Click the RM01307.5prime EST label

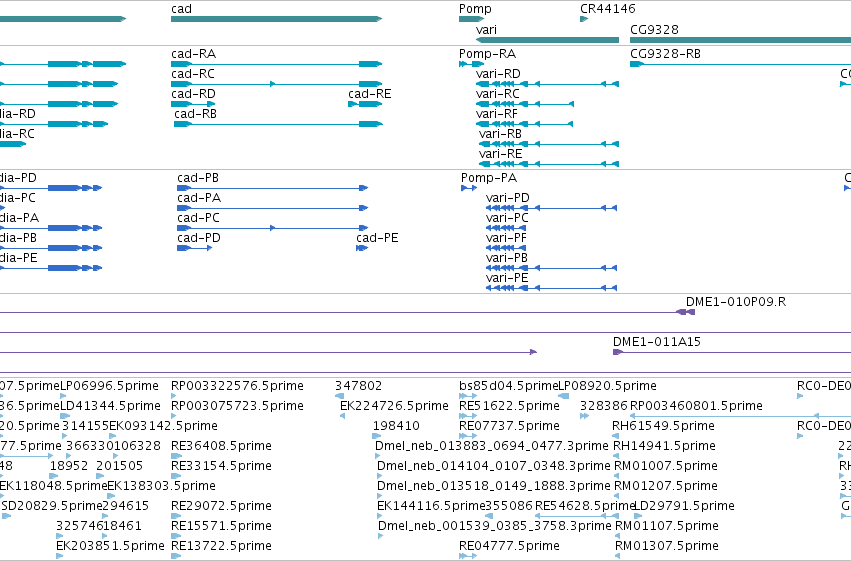pyautogui.click(x=666, y=546)
